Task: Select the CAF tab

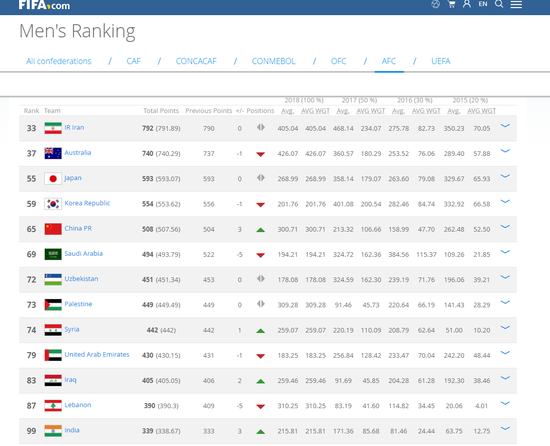Action: tap(133, 61)
